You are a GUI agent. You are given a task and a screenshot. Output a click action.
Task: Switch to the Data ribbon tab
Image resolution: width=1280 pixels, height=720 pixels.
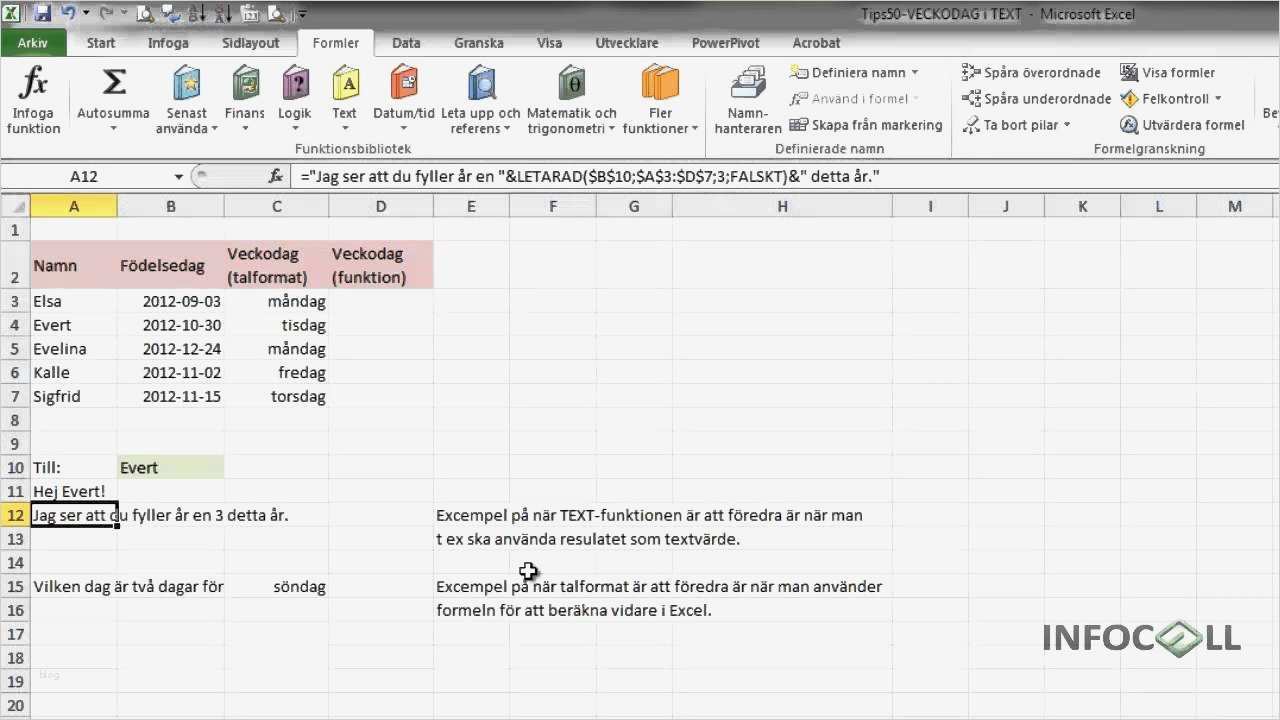click(406, 43)
